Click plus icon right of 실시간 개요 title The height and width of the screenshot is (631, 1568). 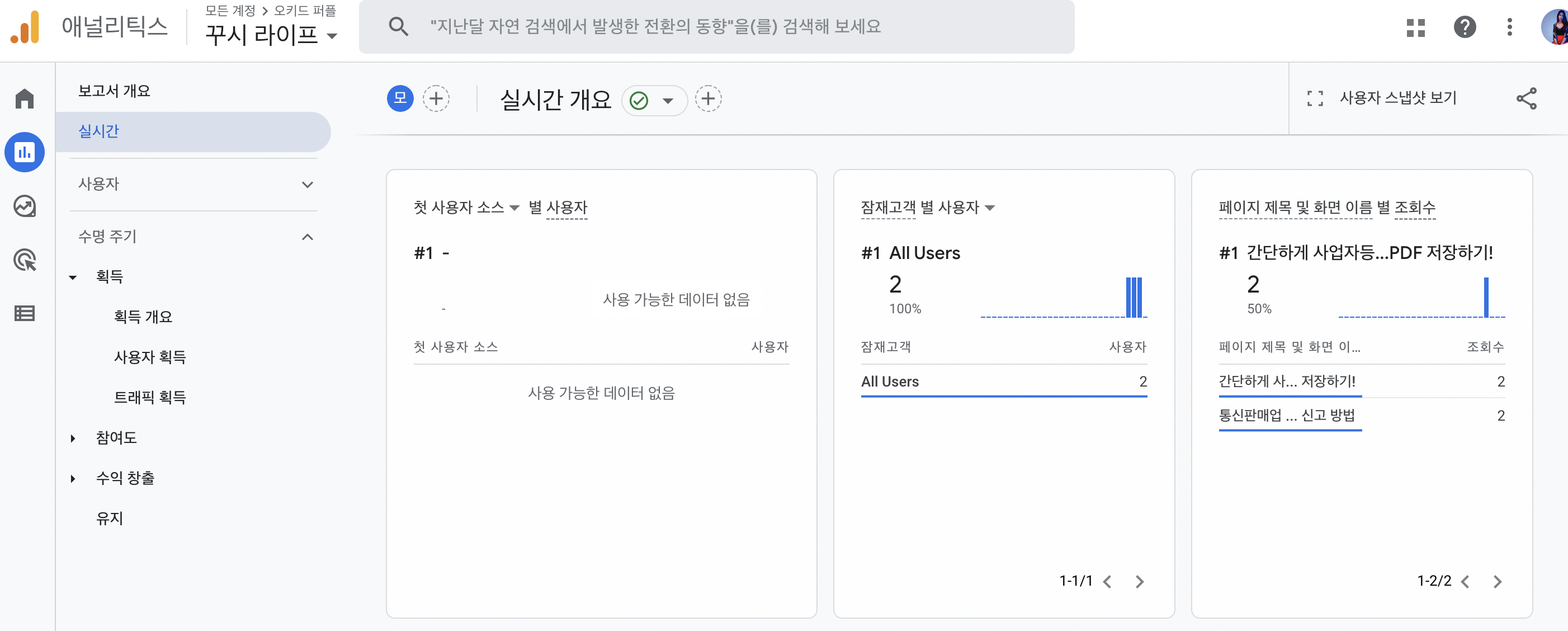708,98
